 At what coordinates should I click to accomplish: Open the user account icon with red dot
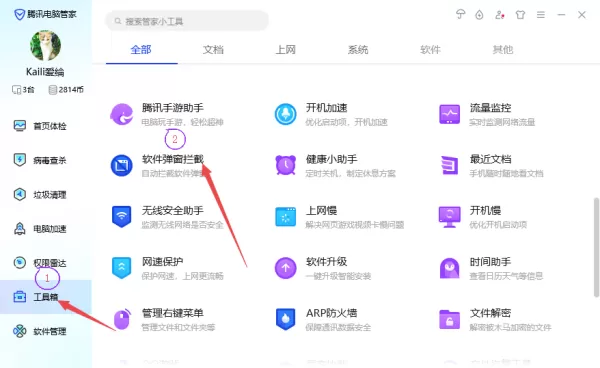[x=500, y=15]
